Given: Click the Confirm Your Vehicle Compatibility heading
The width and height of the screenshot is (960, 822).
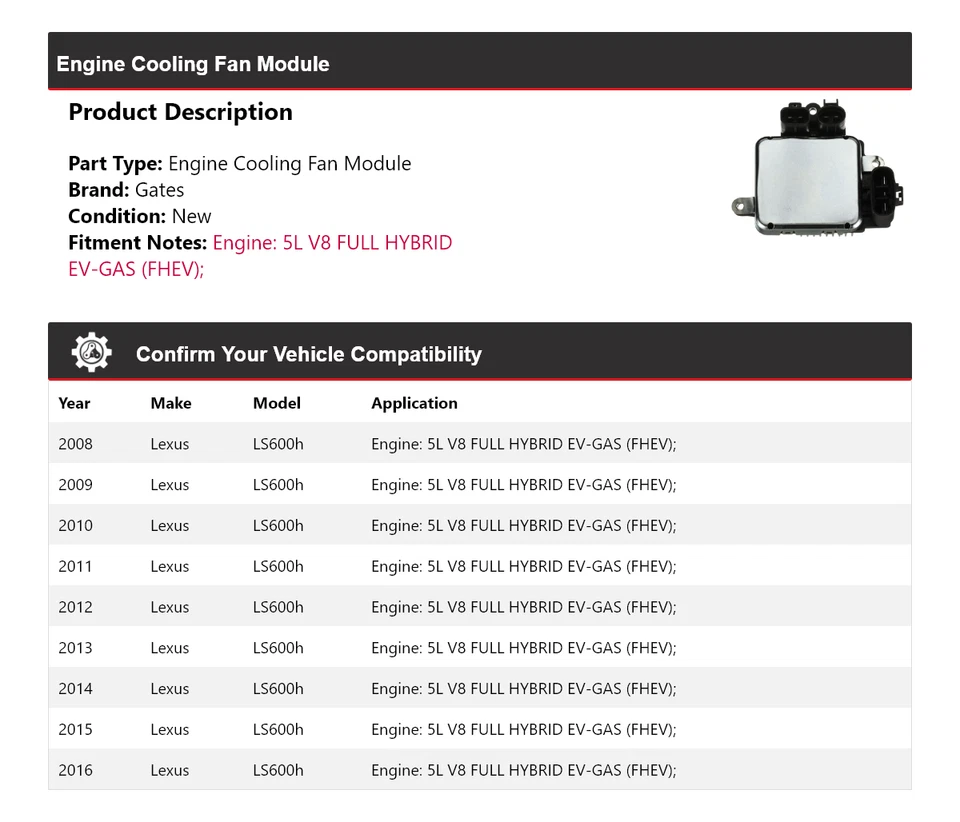Looking at the screenshot, I should point(309,354).
